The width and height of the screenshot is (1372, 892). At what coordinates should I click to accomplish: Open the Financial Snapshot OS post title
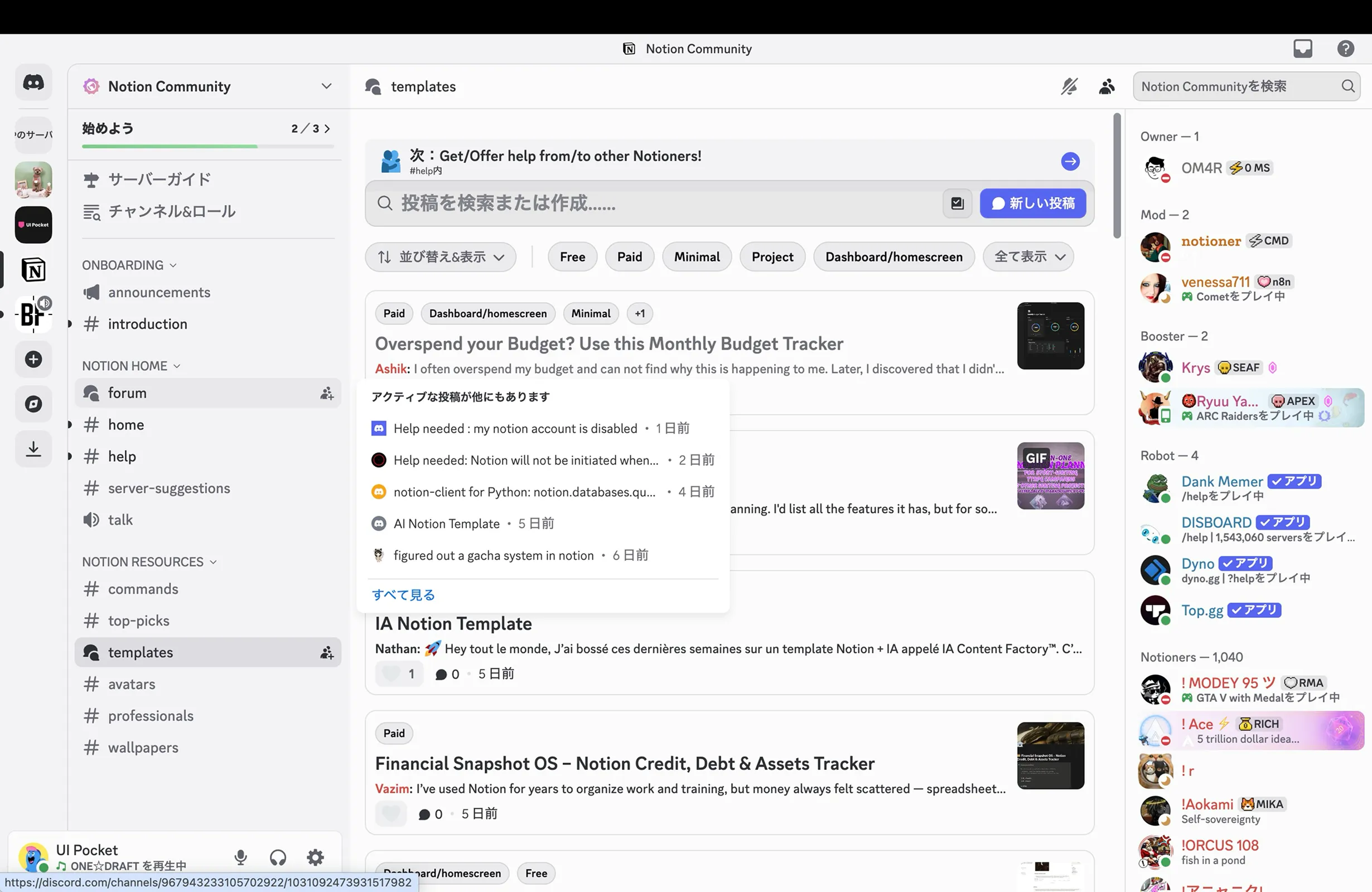click(625, 764)
